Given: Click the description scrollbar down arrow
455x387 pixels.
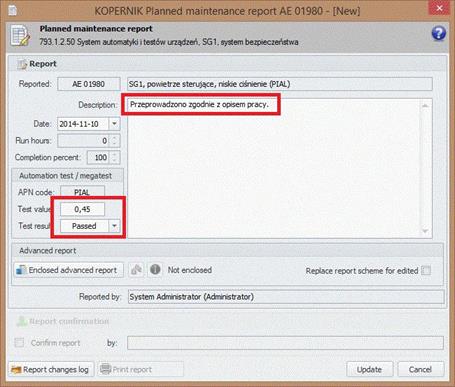Looking at the screenshot, I should pos(425,231).
